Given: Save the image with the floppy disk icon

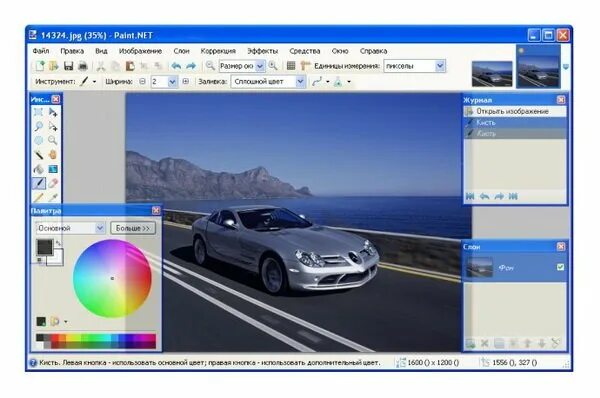Looking at the screenshot, I should pos(68,66).
